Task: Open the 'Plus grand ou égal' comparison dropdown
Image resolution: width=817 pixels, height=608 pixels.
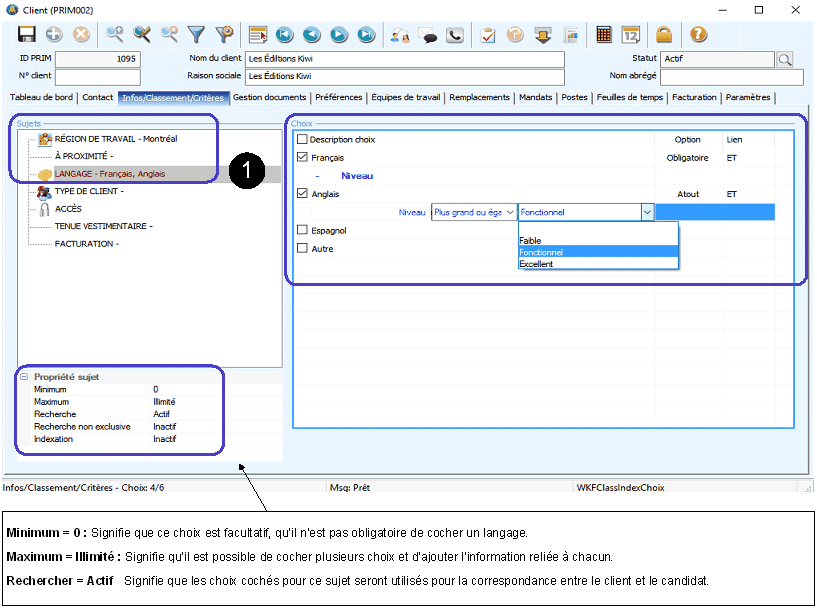Action: click(474, 212)
